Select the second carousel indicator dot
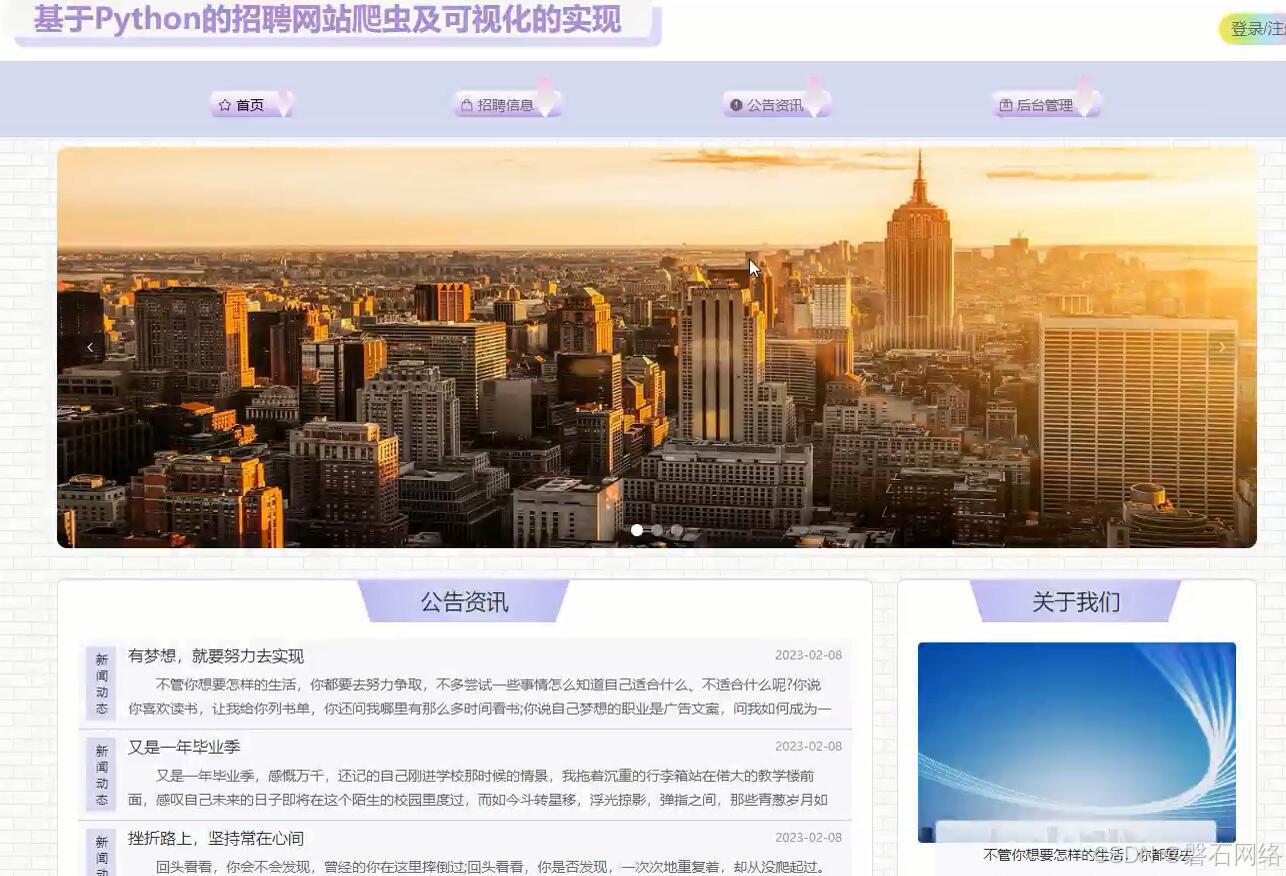The image size is (1286, 876). (657, 531)
